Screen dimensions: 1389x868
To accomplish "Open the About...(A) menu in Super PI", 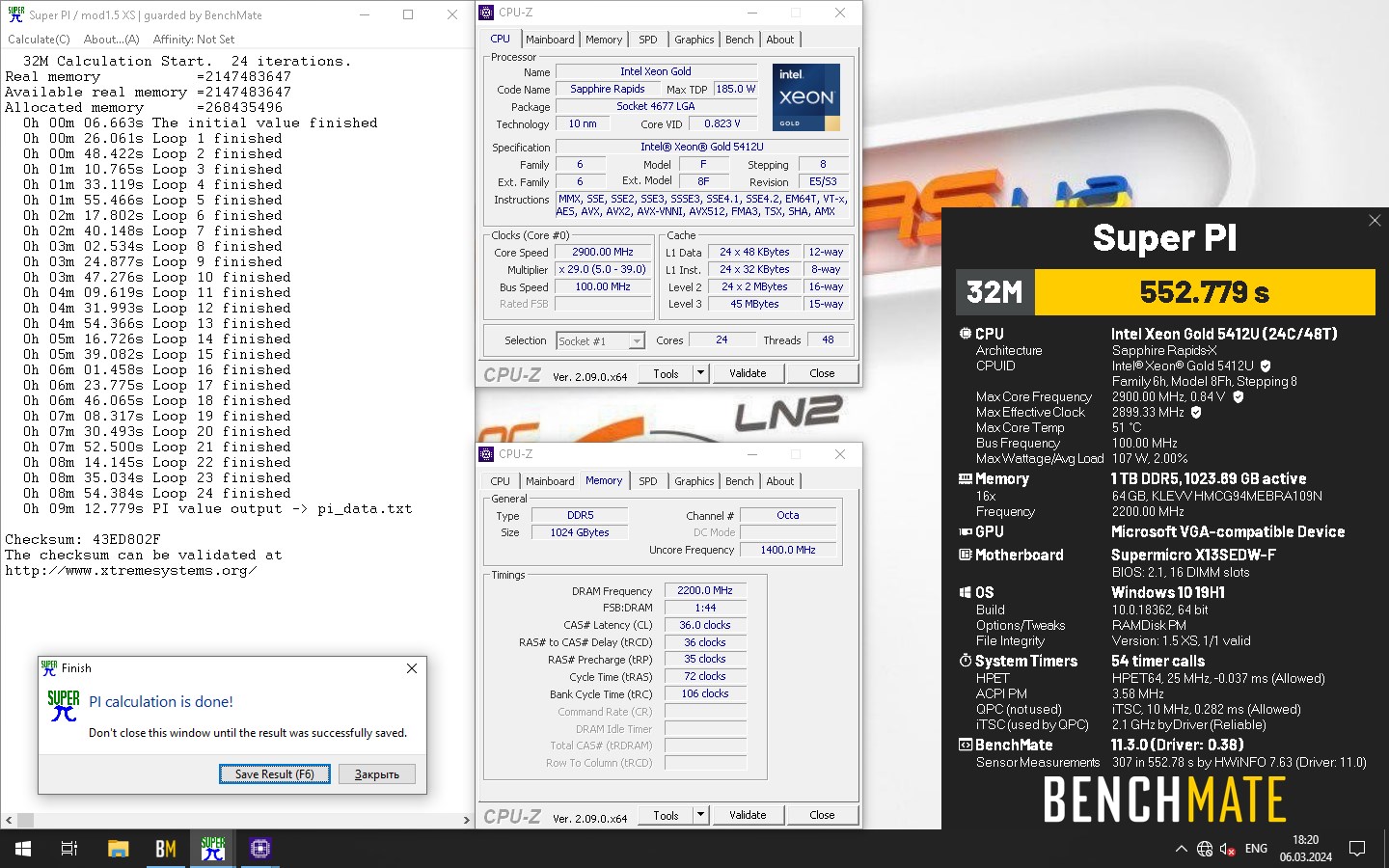I will tap(111, 40).
